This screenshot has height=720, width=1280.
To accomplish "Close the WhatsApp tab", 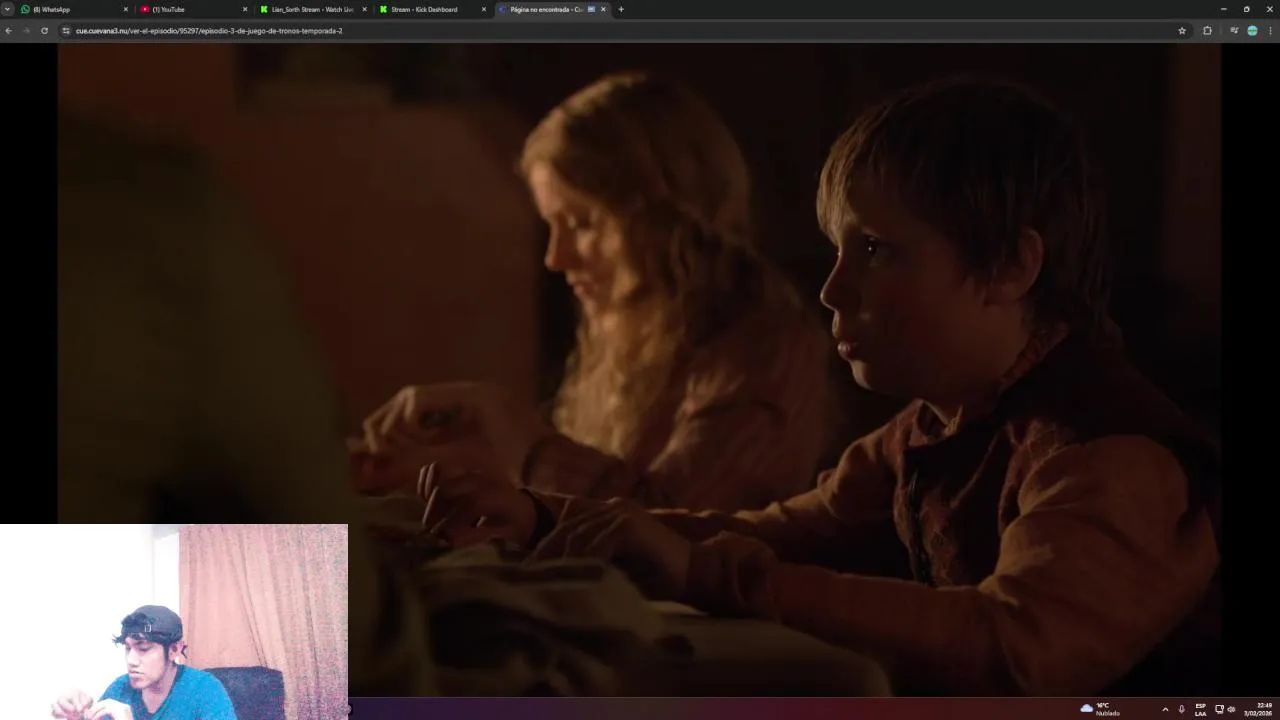I will (126, 9).
